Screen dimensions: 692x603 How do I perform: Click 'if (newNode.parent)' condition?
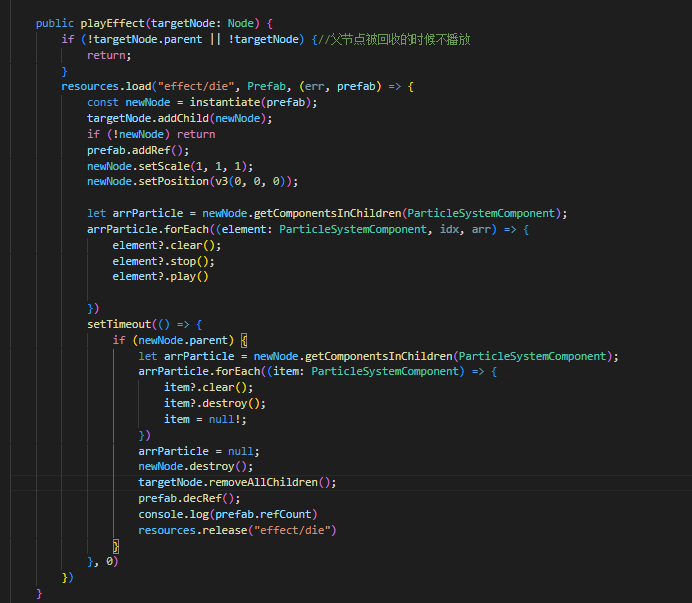(173, 340)
